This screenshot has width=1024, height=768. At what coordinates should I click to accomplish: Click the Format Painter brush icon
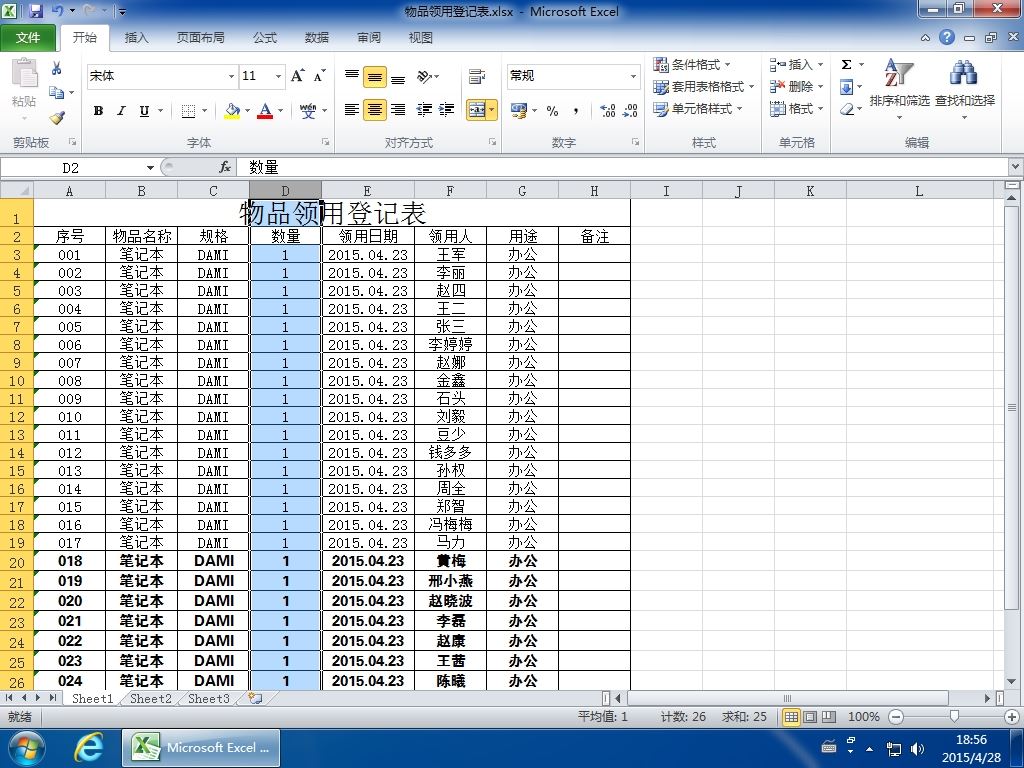(57, 118)
